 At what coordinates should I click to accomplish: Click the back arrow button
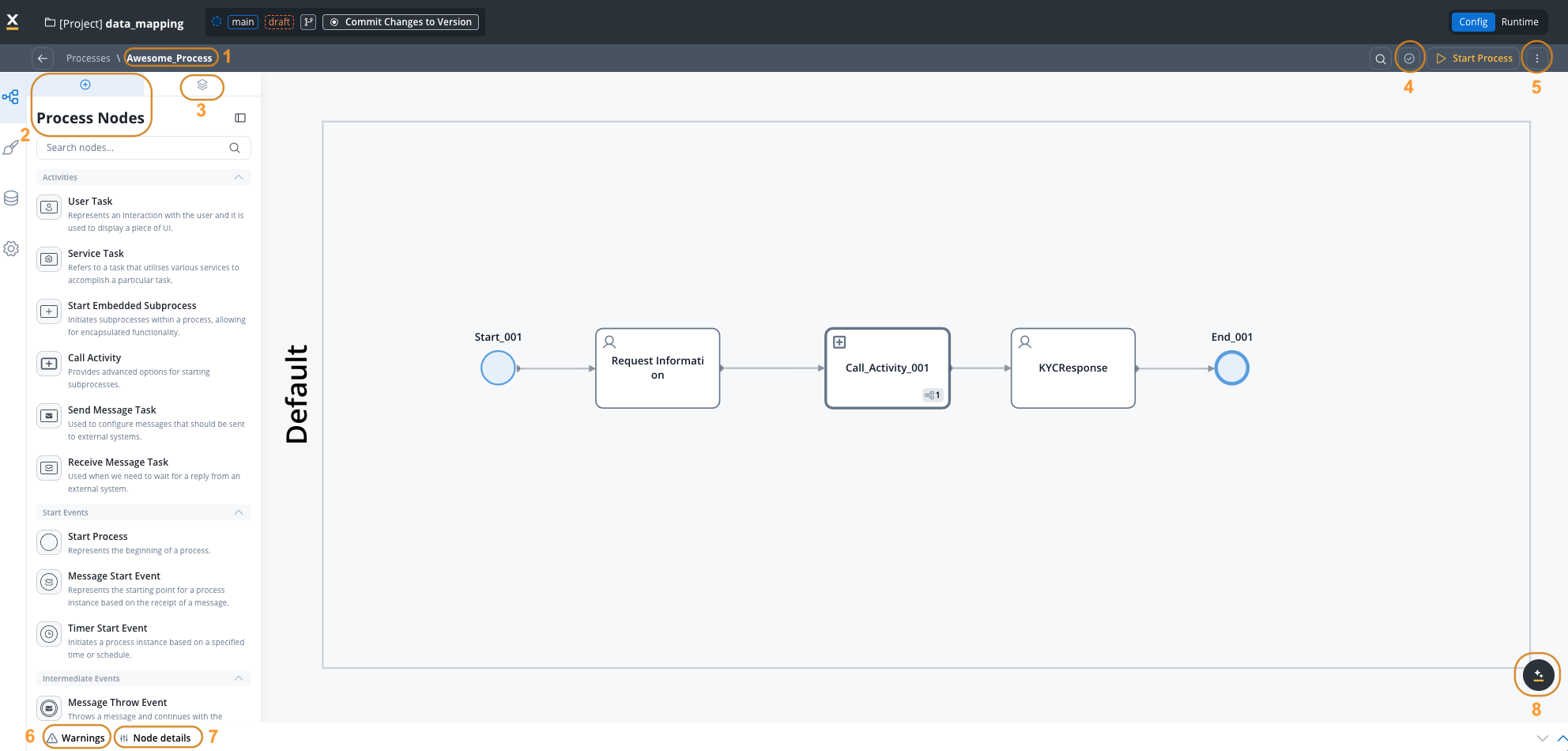[x=43, y=58]
